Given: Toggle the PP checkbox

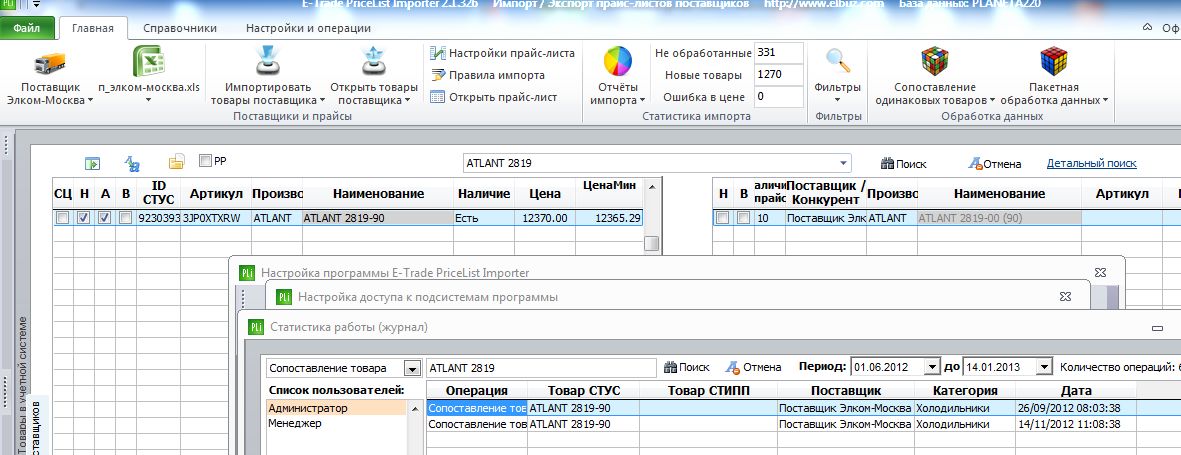Looking at the screenshot, I should (x=205, y=160).
